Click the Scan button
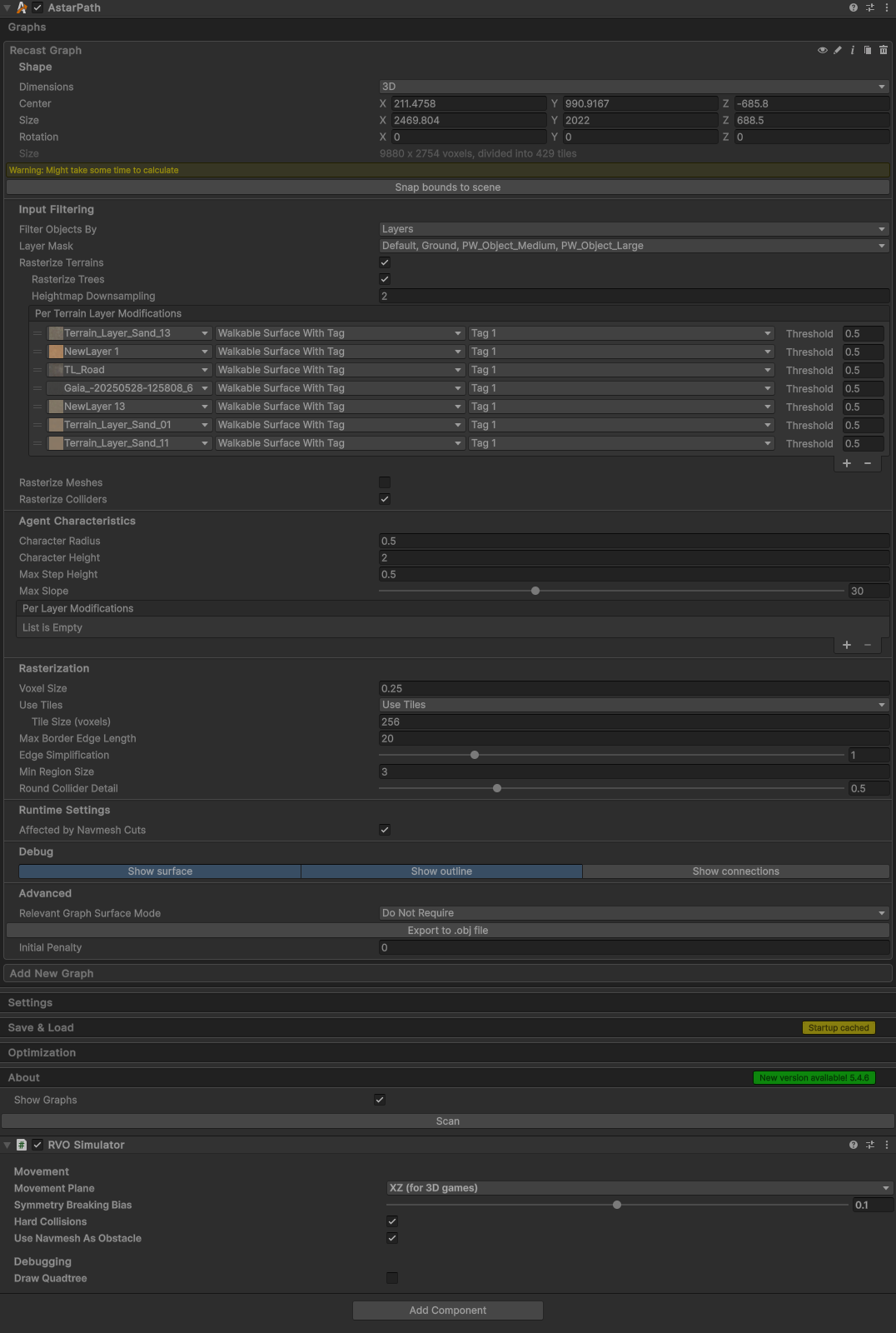This screenshot has width=896, height=1333. click(448, 1121)
